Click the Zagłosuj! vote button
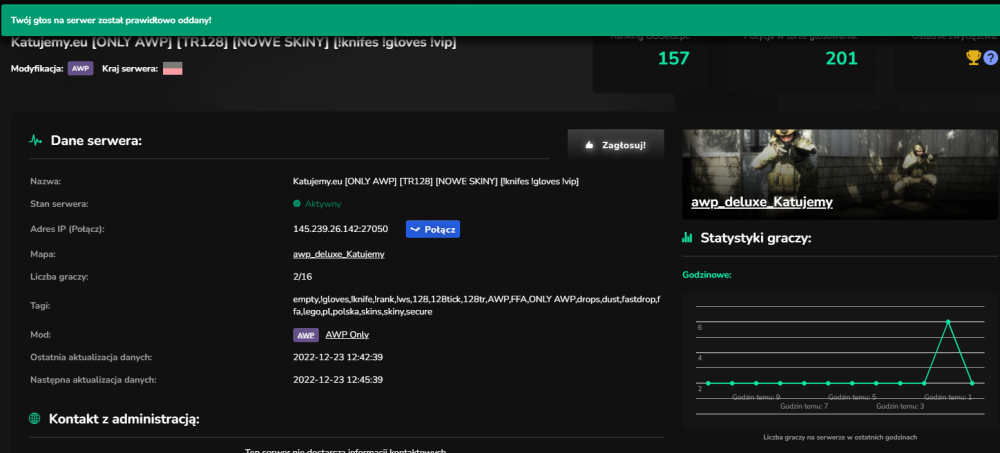1000x453 pixels. point(615,145)
